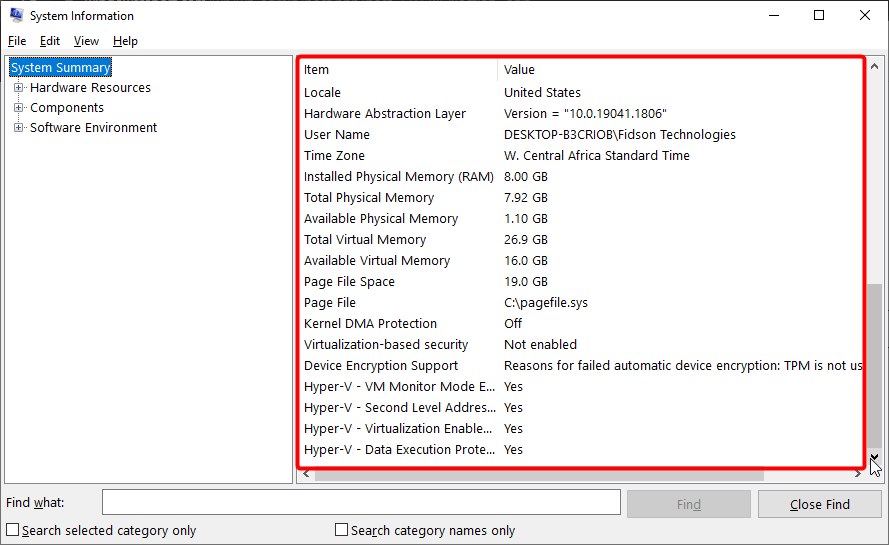Expand the Software Environment node

point(19,128)
